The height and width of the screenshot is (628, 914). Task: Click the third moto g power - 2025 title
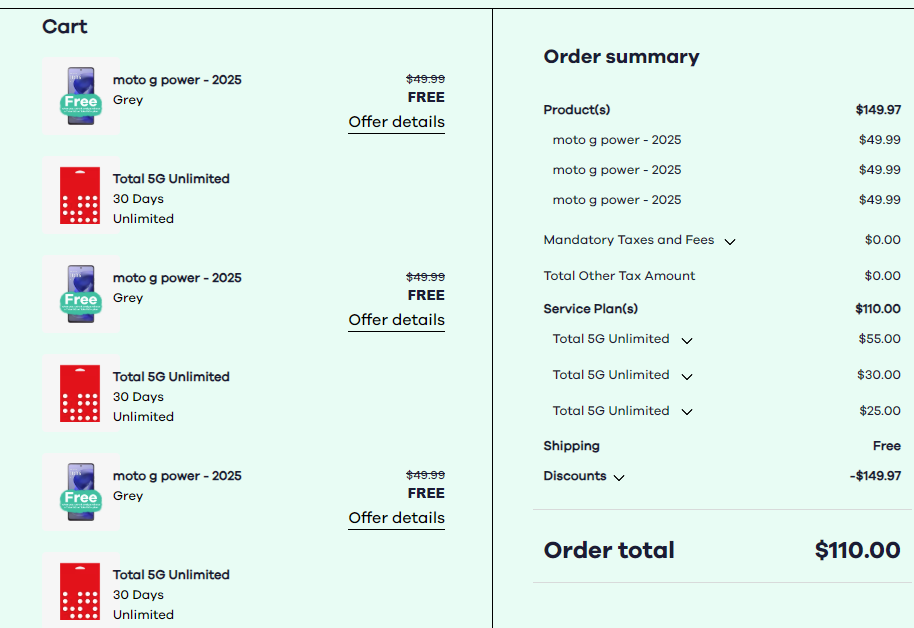pos(177,476)
